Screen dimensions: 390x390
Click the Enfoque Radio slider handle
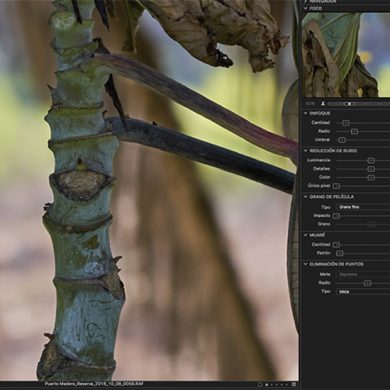354,131
